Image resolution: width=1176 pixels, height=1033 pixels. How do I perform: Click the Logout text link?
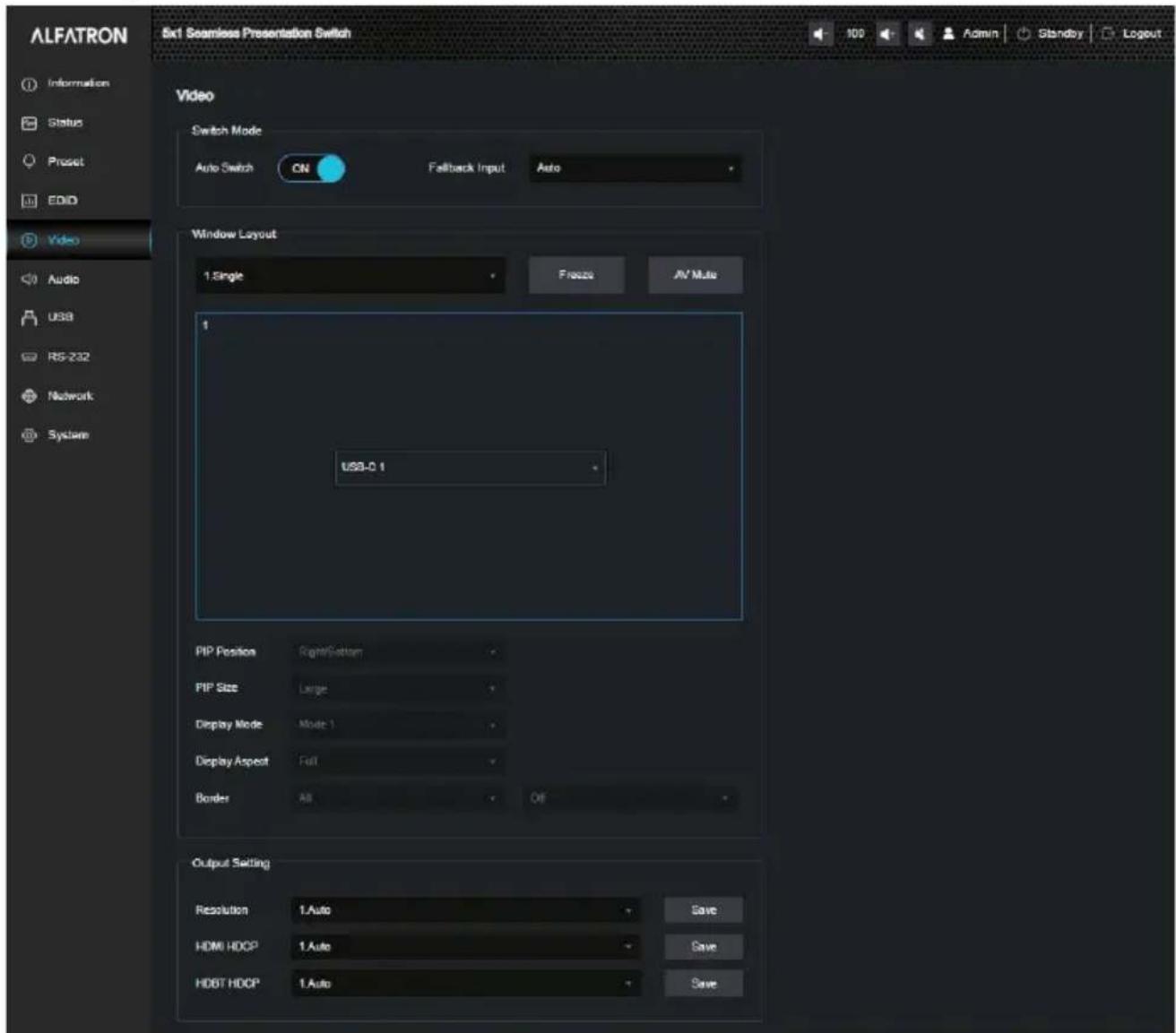(1142, 34)
